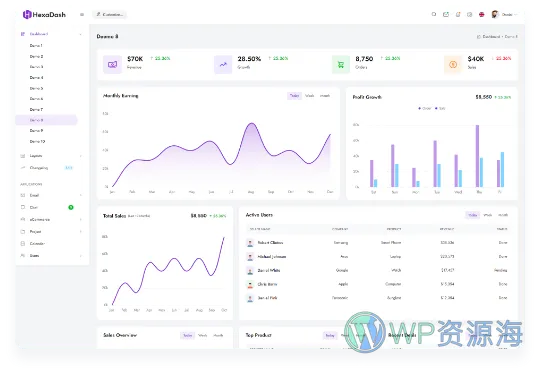
Task: Click the HexaDash logo
Action: (44, 14)
